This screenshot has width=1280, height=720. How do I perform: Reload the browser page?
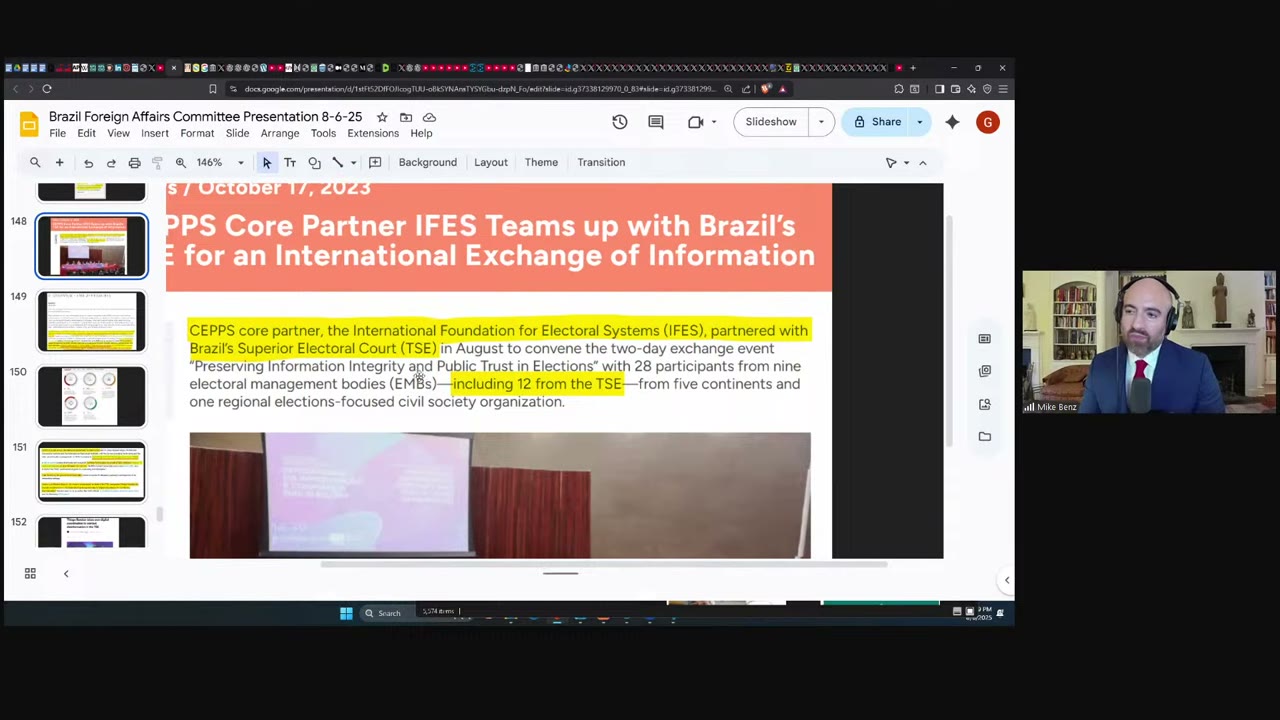[x=47, y=89]
